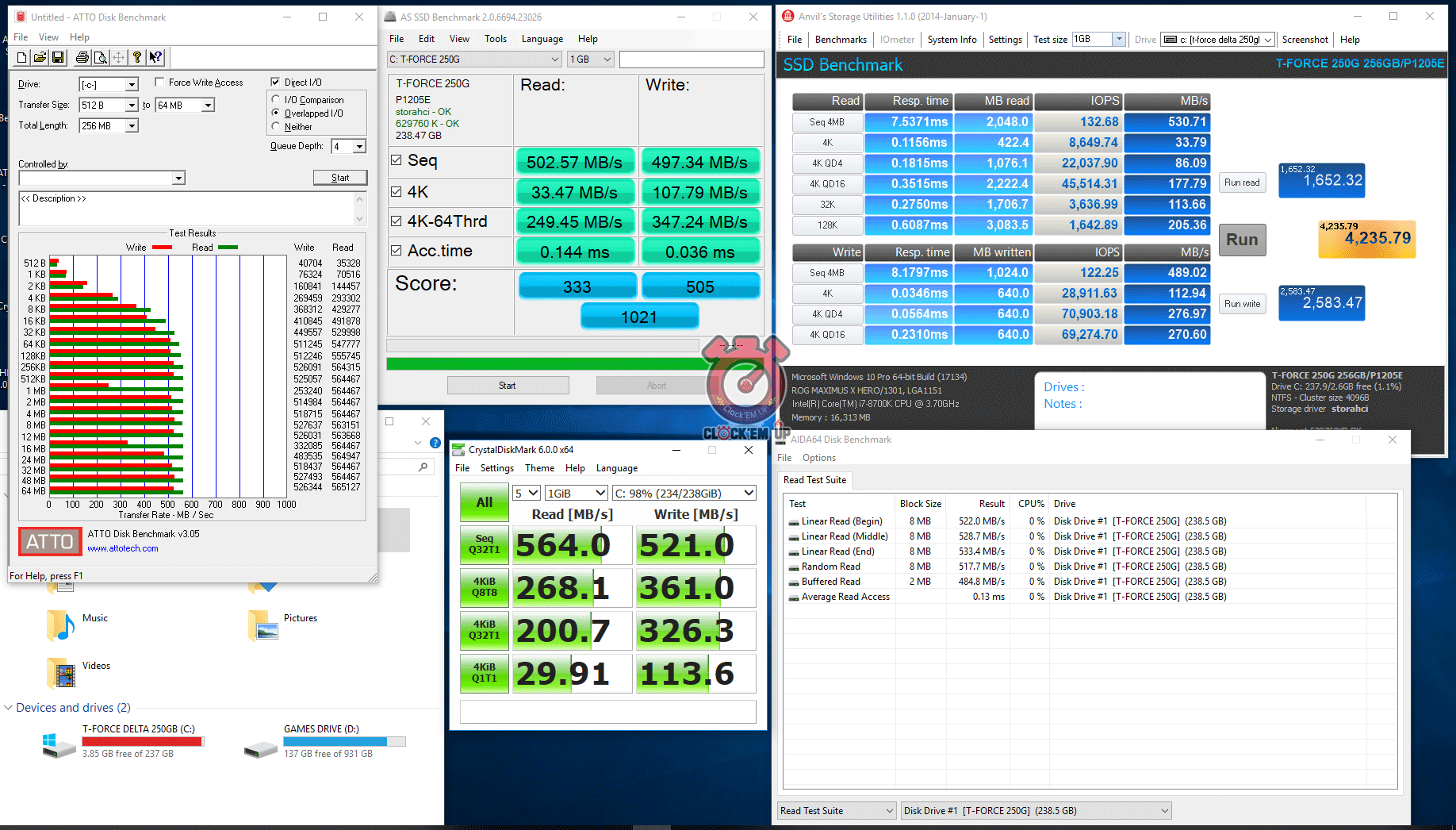
Task: Click the Print icon in ATTO toolbar
Action: coord(82,57)
